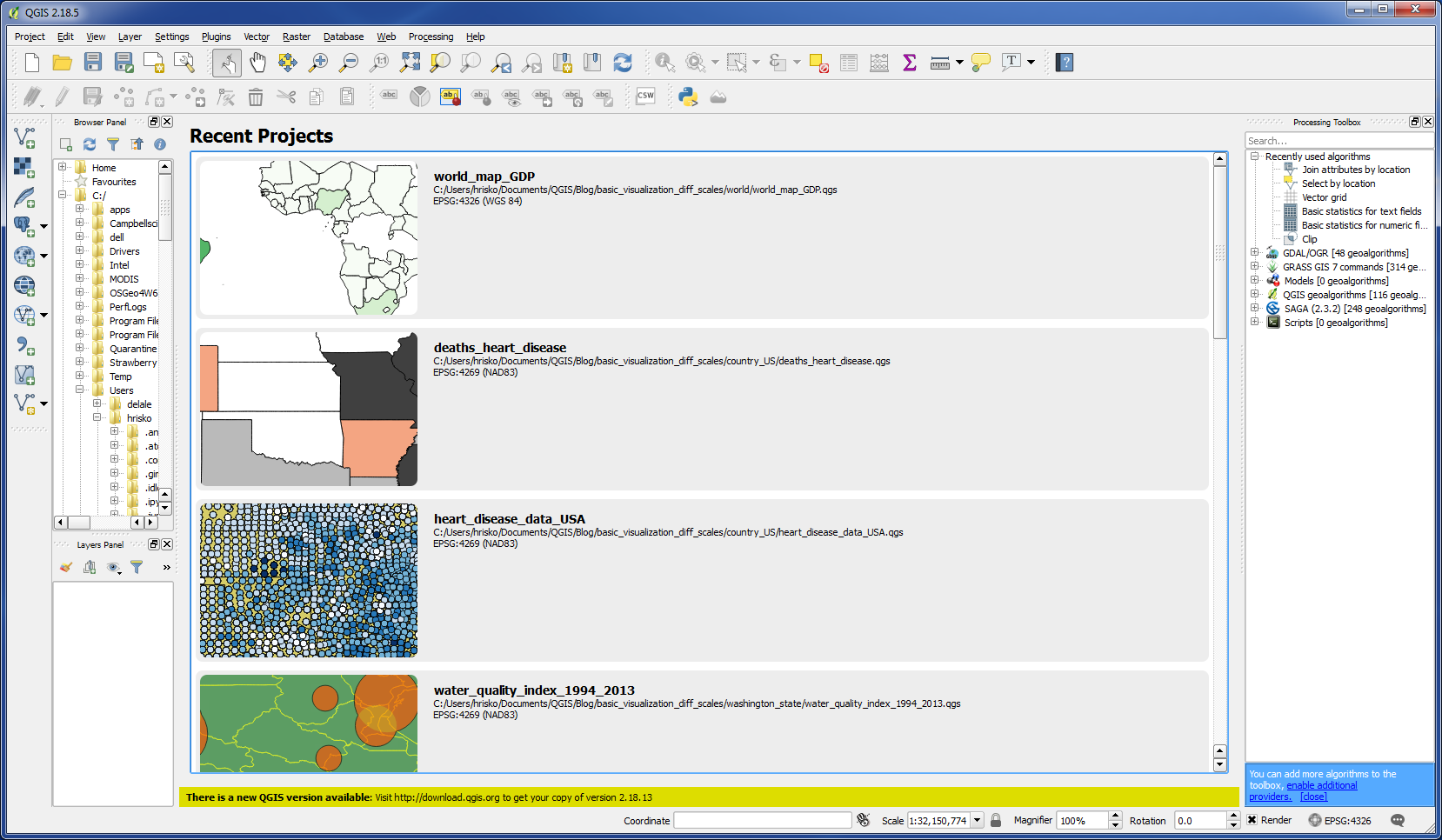Click the New project icon
This screenshot has width=1442, height=840.
point(32,63)
